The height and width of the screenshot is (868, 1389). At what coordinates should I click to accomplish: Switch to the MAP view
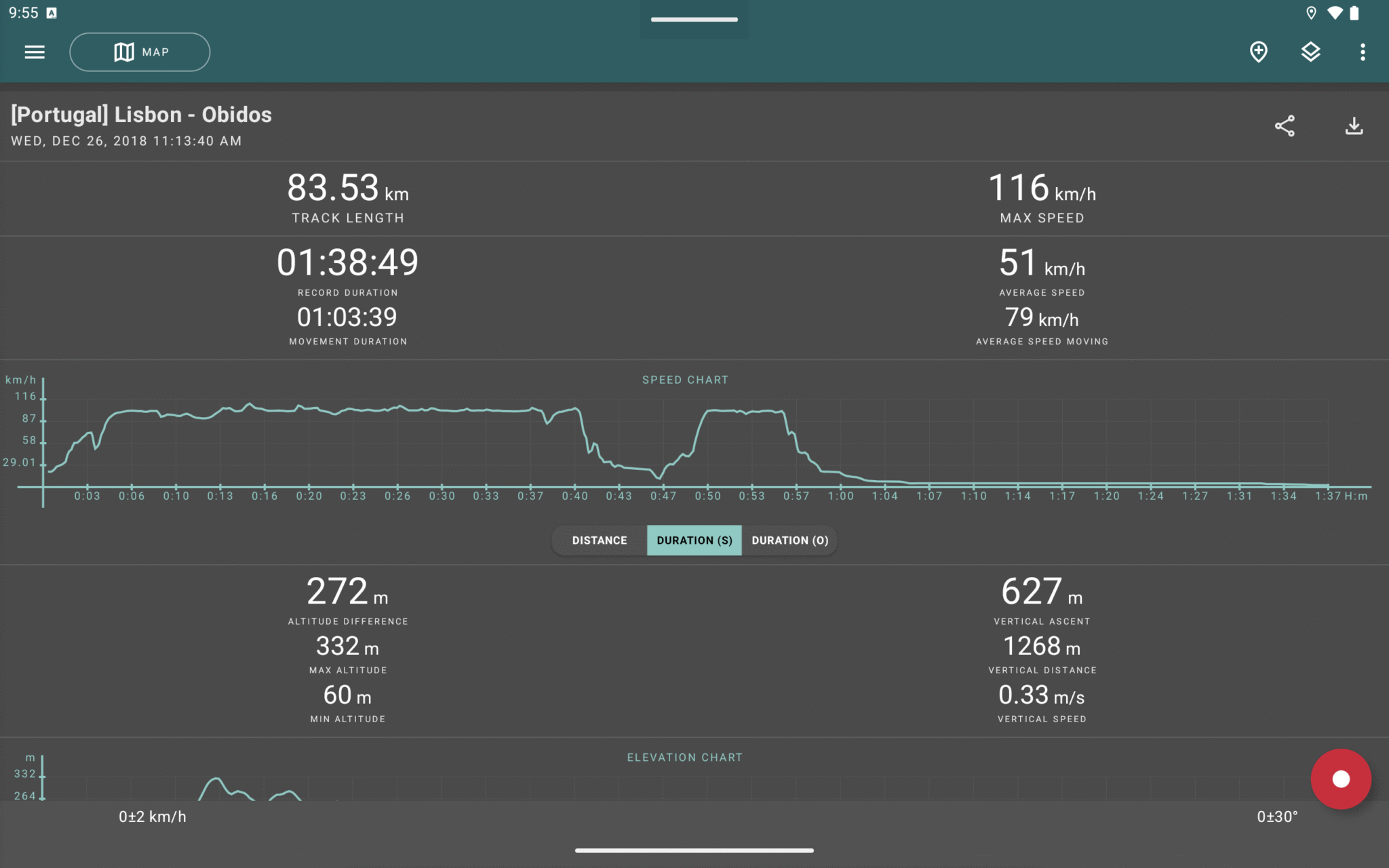tap(140, 52)
